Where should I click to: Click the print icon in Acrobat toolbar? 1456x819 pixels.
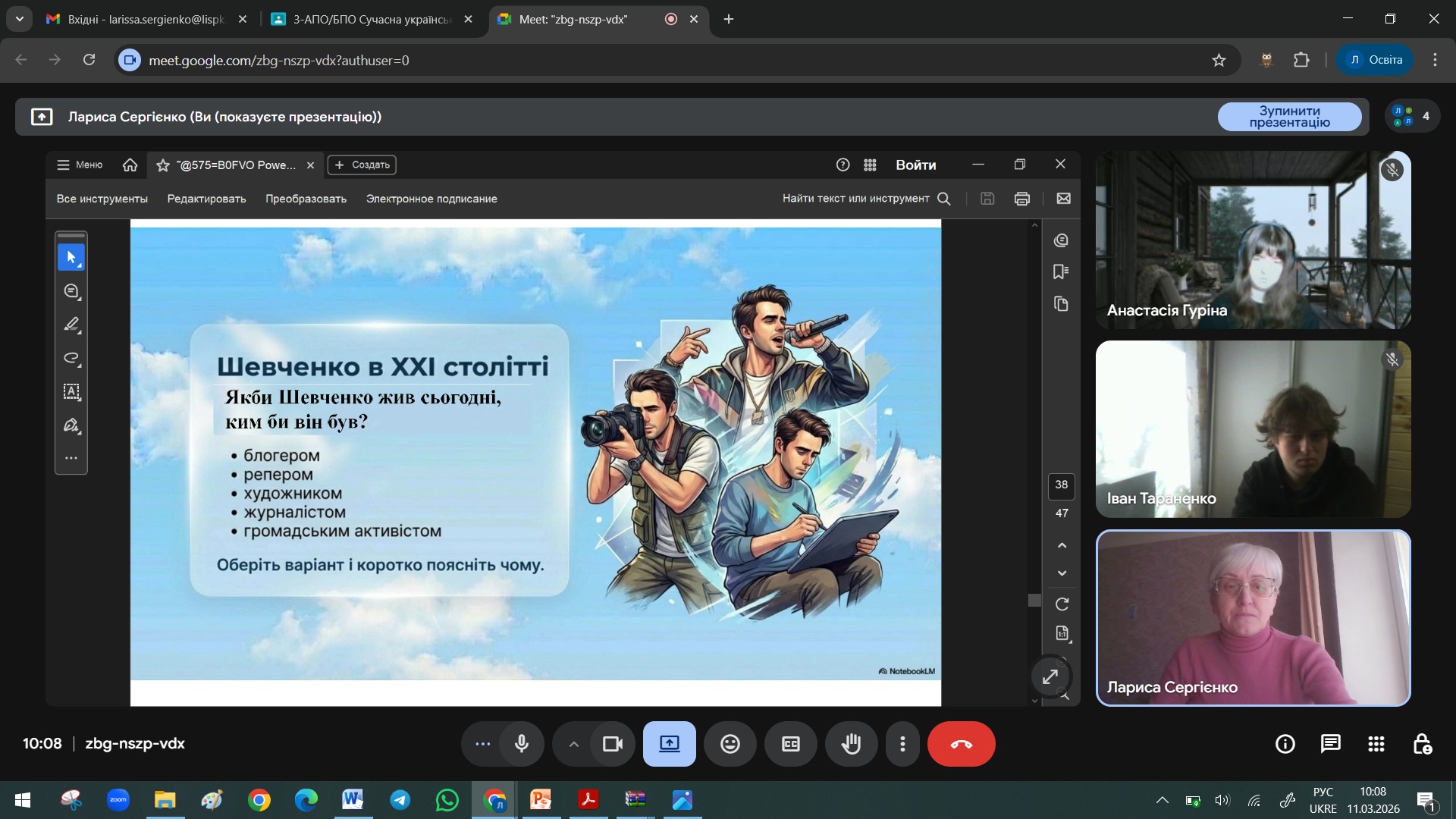[1021, 199]
